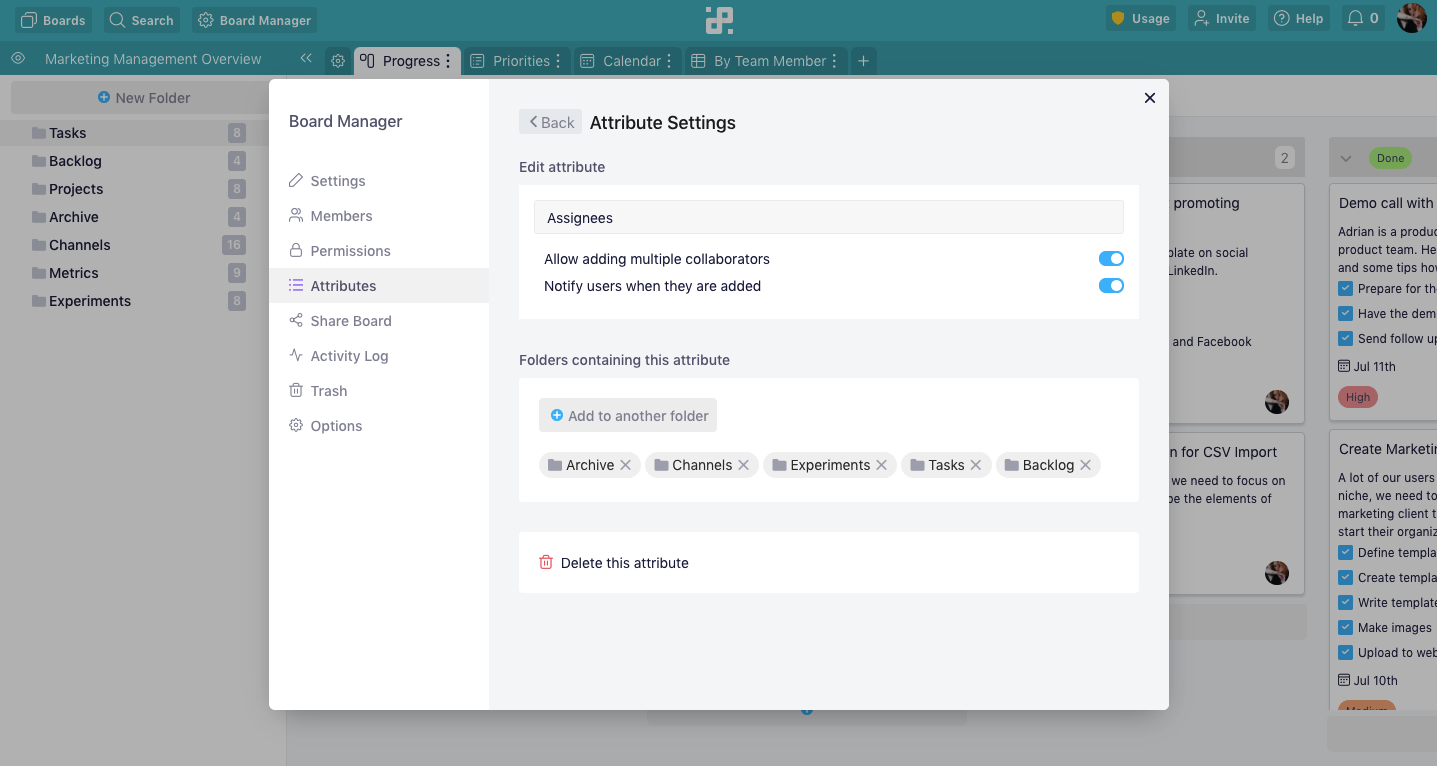Toggle the 'Define templa' checklist checkbox

click(x=1346, y=553)
